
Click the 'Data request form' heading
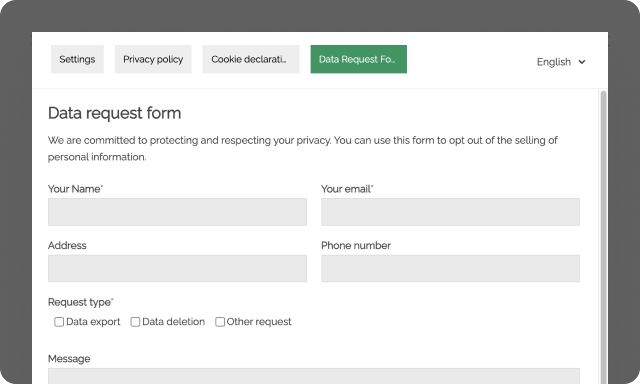click(114, 113)
